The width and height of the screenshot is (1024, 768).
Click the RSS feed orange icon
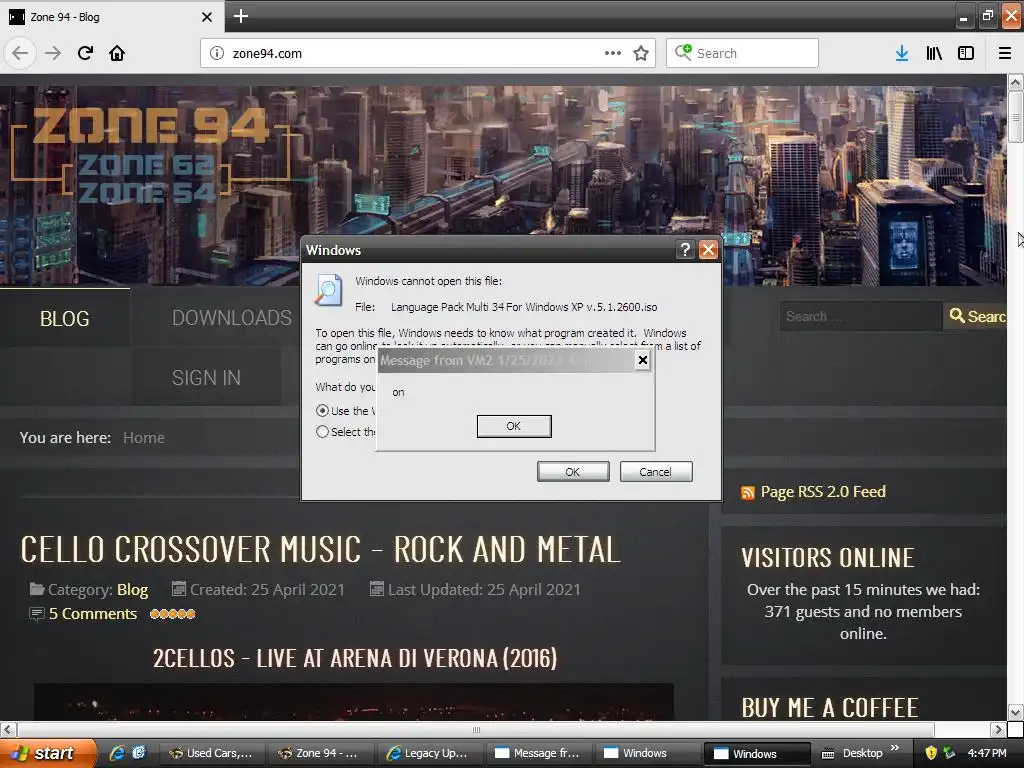point(748,492)
